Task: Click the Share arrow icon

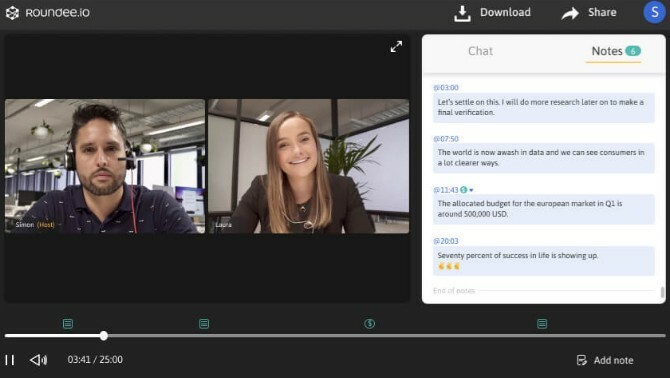Action: pyautogui.click(x=570, y=14)
